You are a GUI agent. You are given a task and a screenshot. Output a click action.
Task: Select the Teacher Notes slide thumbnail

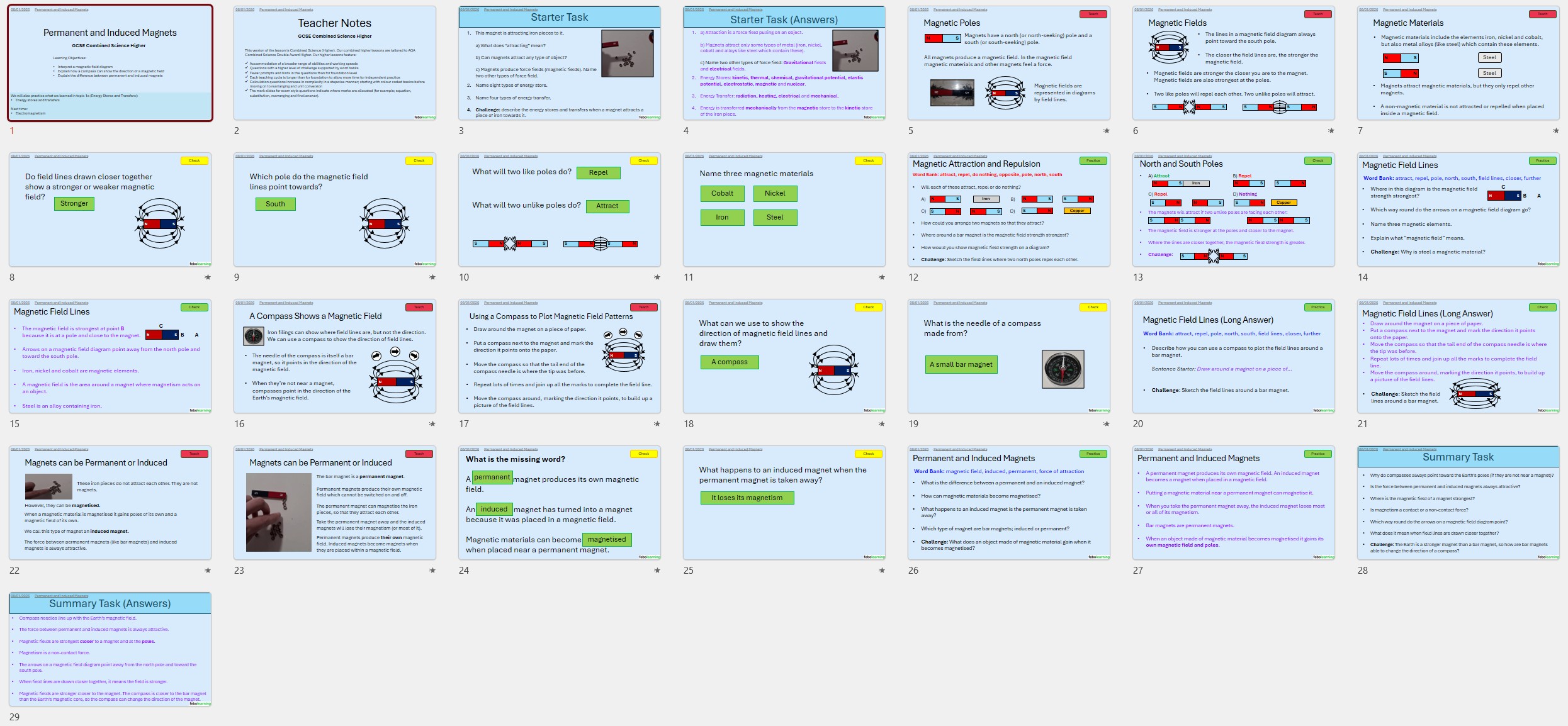click(334, 63)
